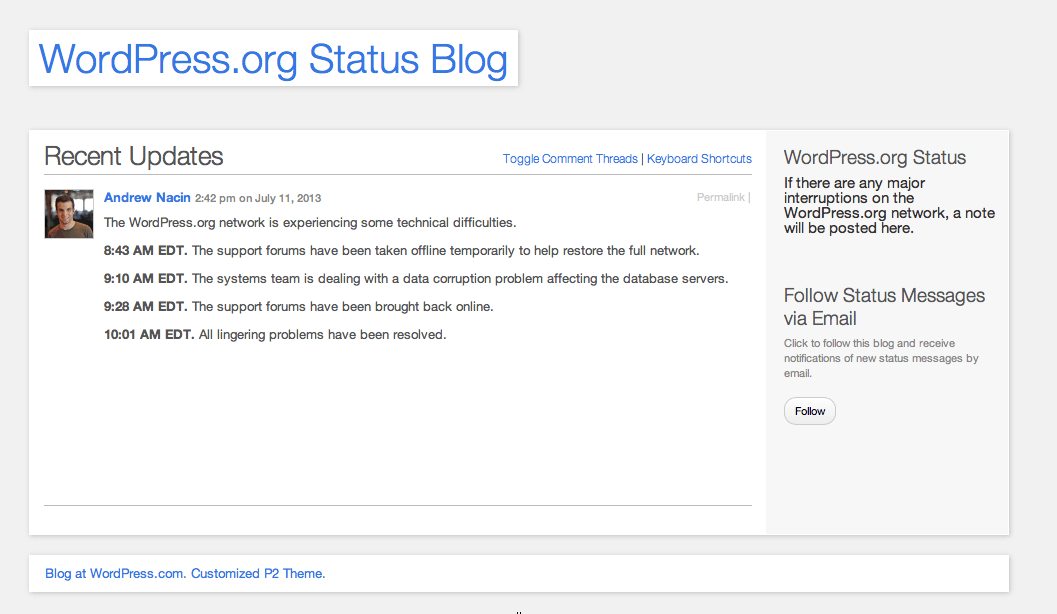
Task: Click the '10:01 AM EDT.' update line
Action: (274, 334)
